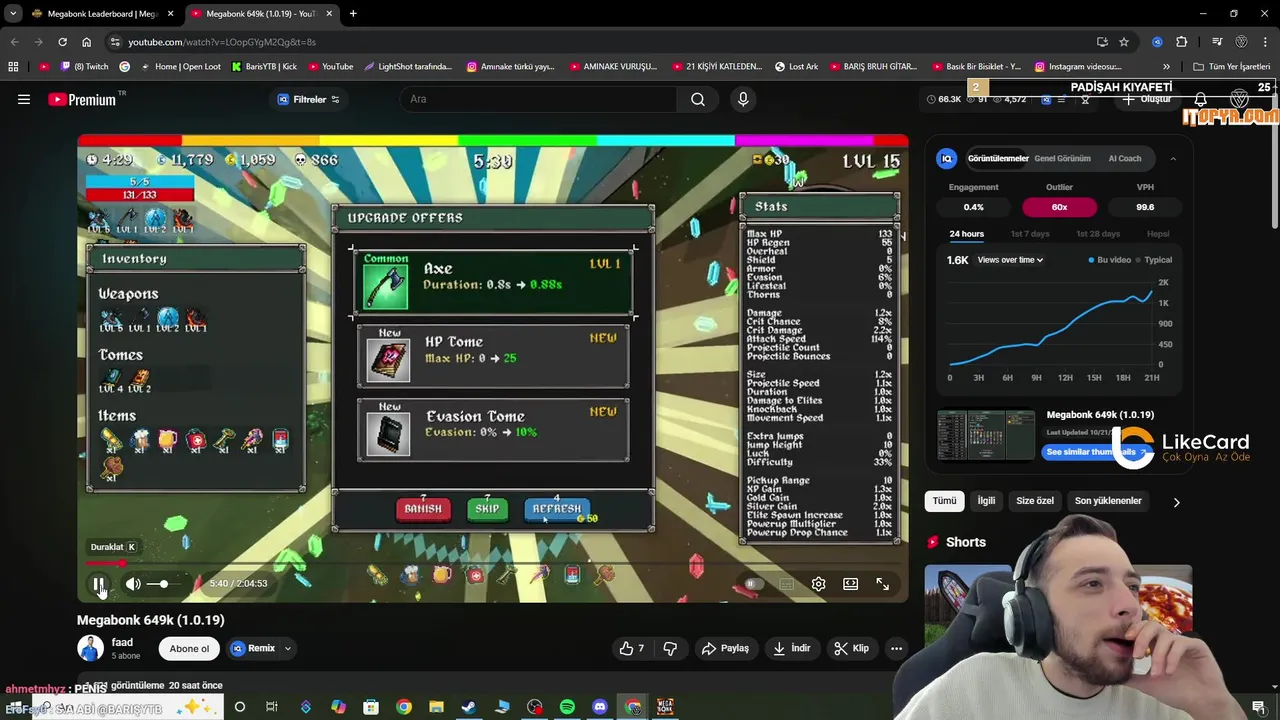1280x720 pixels.
Task: Select the 24 hours range tab
Action: point(966,234)
